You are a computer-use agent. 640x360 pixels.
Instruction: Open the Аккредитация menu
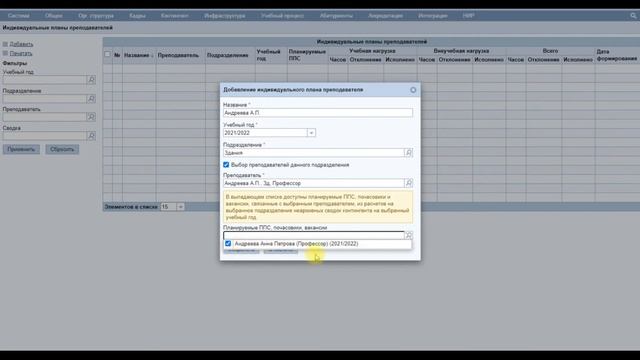click(385, 16)
